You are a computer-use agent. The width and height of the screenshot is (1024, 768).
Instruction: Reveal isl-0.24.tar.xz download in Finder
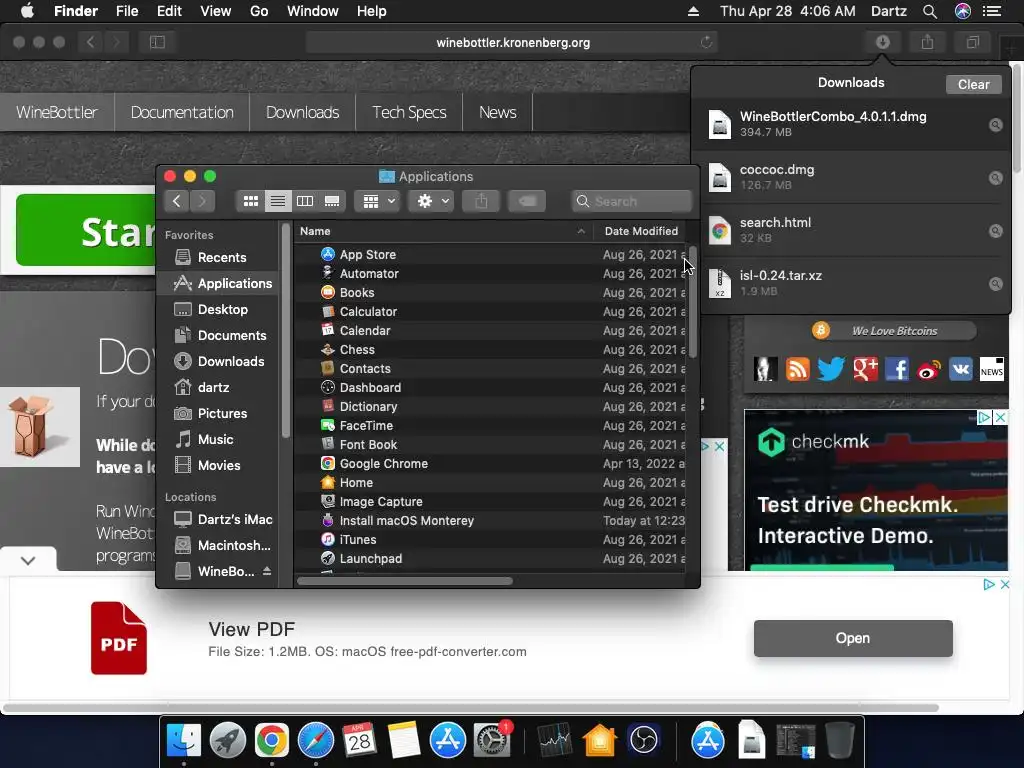click(x=995, y=283)
